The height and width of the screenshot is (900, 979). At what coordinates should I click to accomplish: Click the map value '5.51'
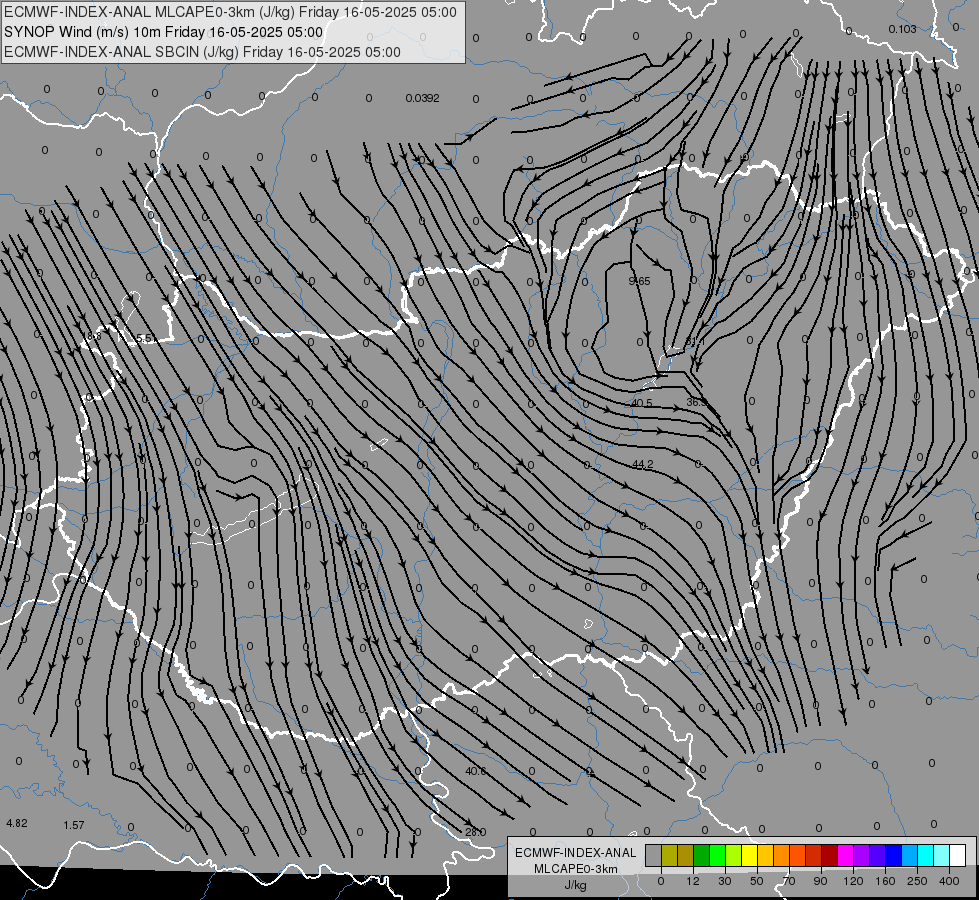tap(145, 339)
